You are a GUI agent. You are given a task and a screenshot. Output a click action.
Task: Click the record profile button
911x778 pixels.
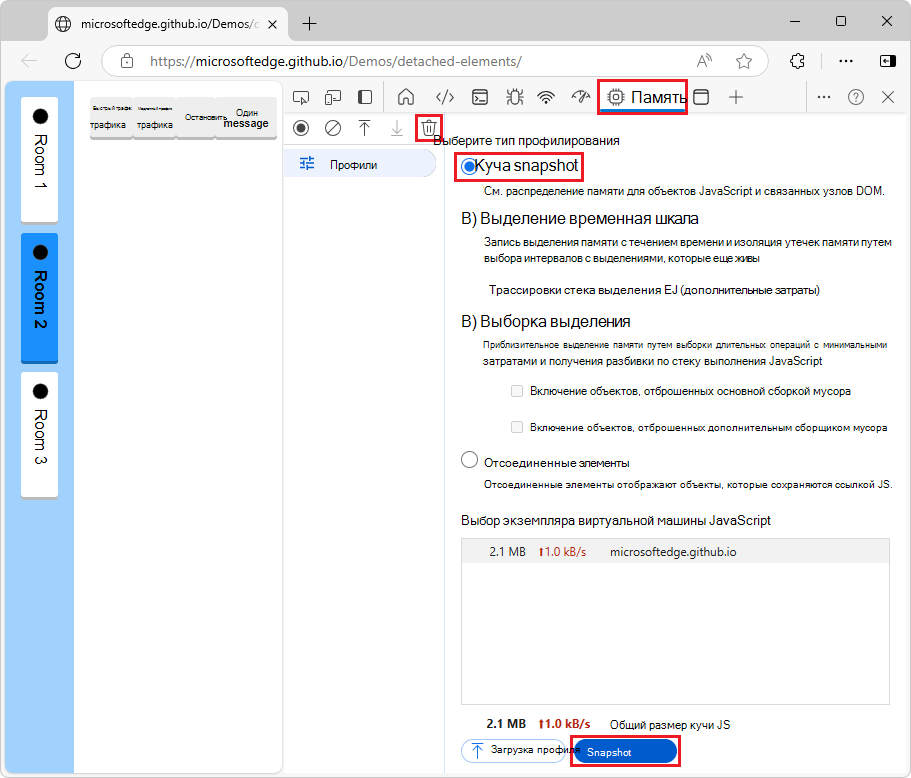point(301,128)
